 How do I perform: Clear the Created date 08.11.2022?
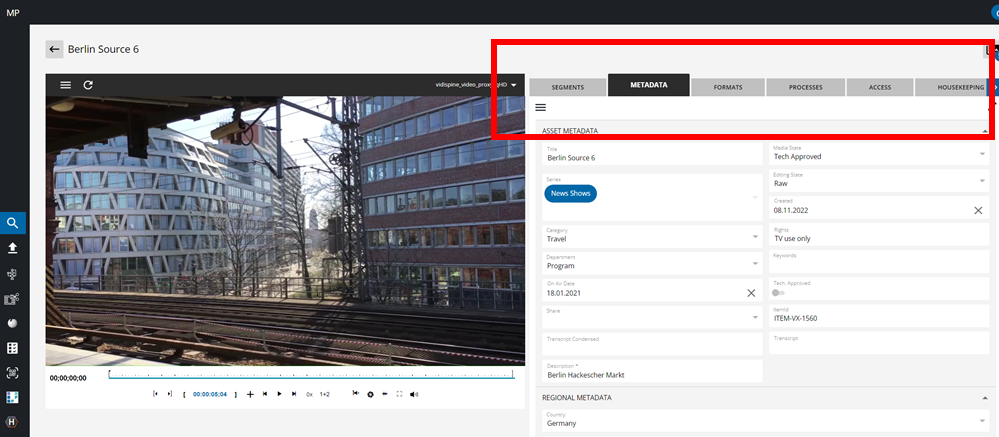click(x=978, y=210)
